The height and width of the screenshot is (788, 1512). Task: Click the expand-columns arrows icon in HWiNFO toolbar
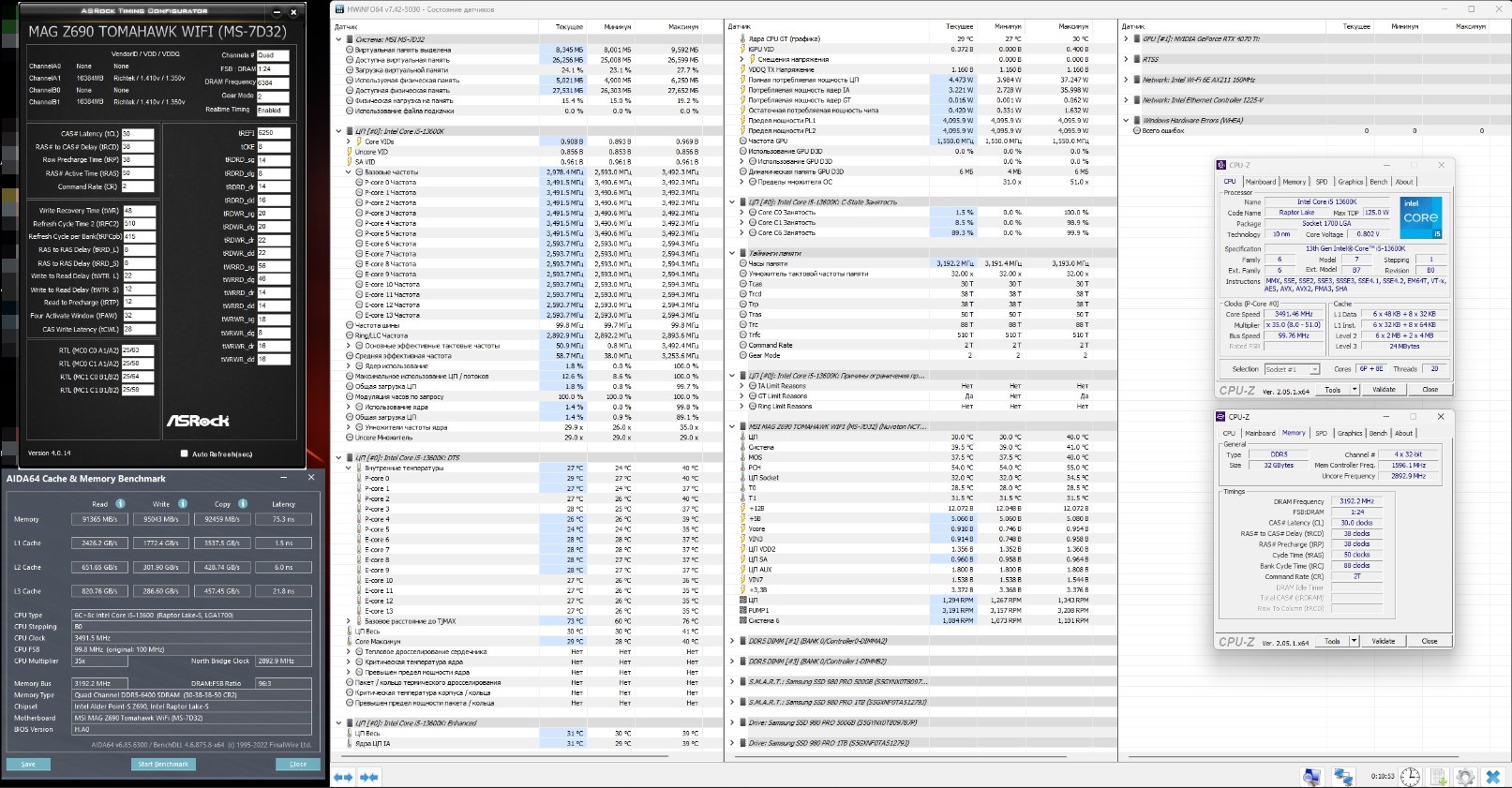pyautogui.click(x=343, y=777)
